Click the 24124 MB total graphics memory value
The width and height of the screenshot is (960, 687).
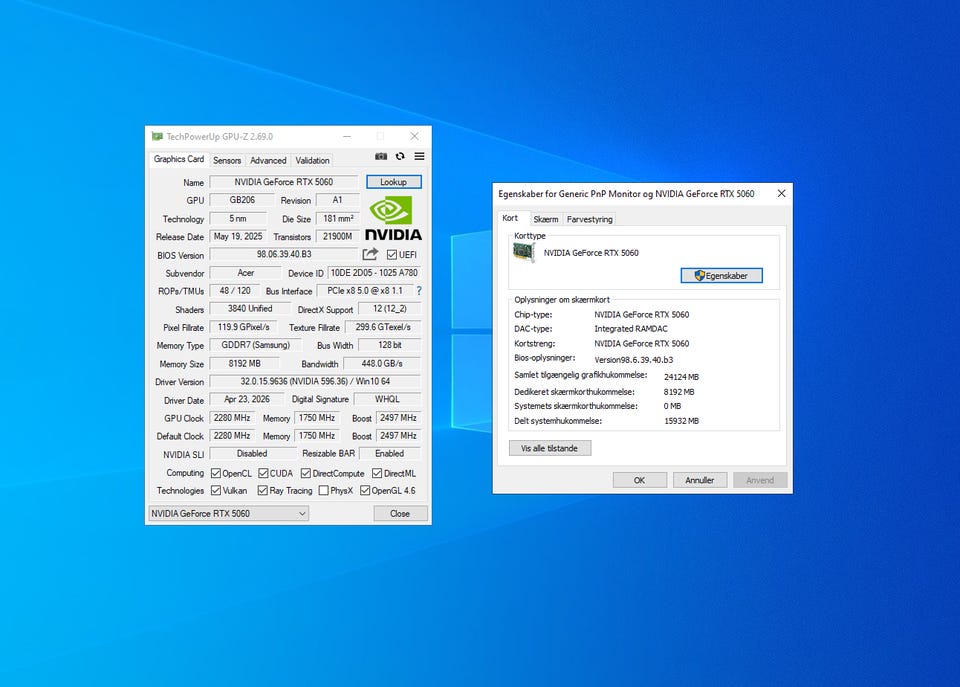tap(681, 377)
